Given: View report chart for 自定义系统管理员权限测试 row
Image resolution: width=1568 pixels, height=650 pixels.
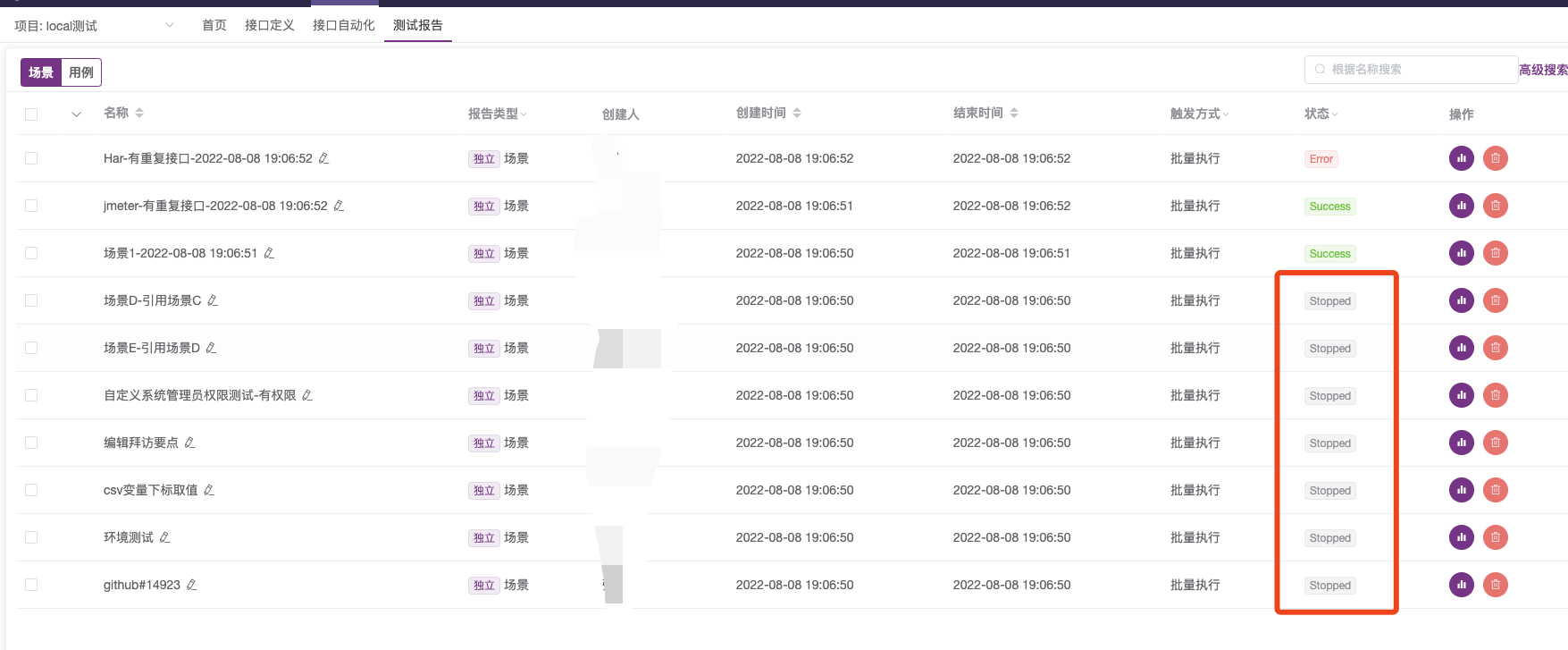Looking at the screenshot, I should tap(1461, 395).
